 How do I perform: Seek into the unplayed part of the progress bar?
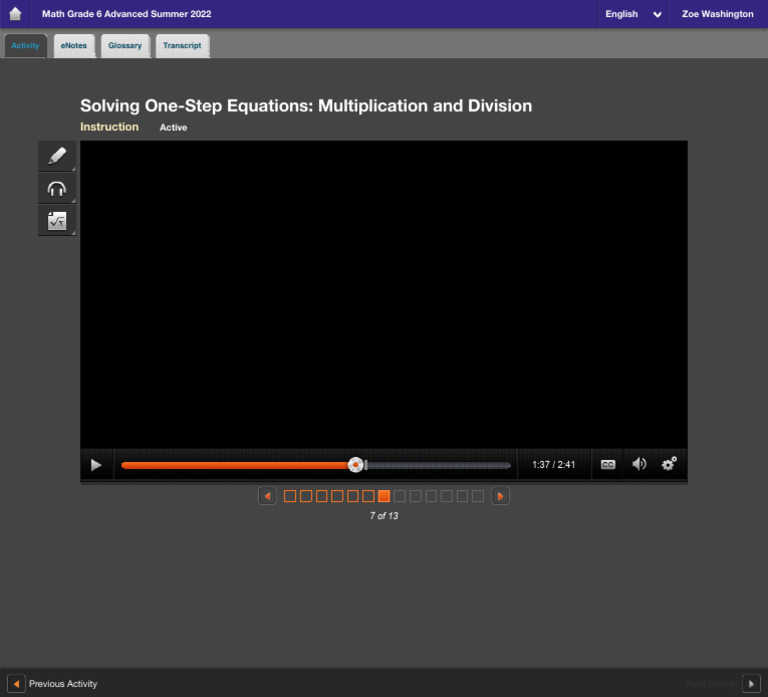[x=438, y=465]
